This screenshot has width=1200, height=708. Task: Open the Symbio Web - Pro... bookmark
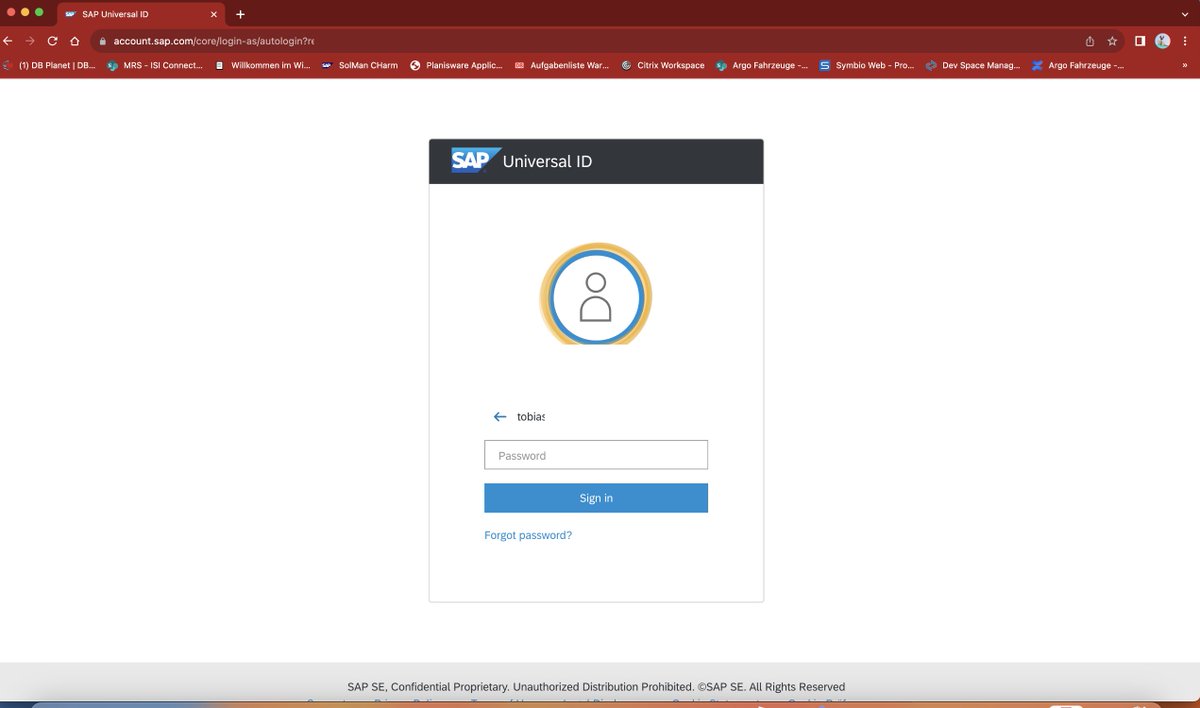click(866, 65)
